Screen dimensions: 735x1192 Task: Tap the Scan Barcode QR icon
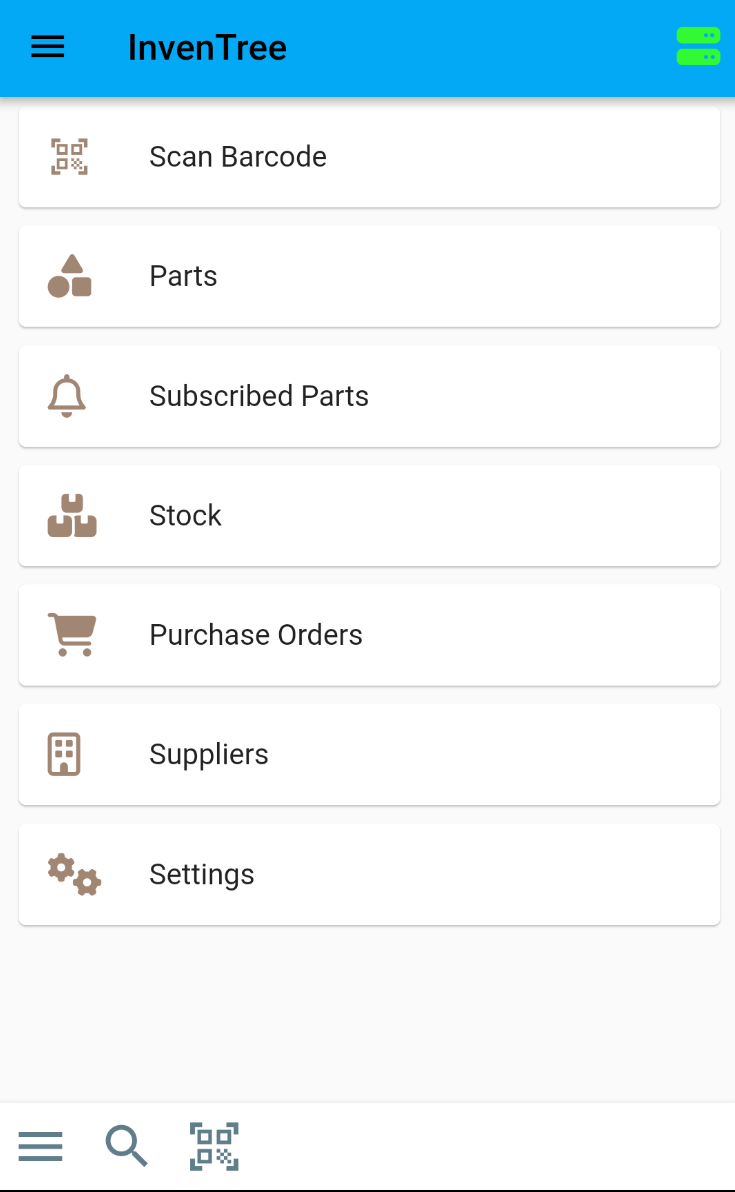pos(70,157)
